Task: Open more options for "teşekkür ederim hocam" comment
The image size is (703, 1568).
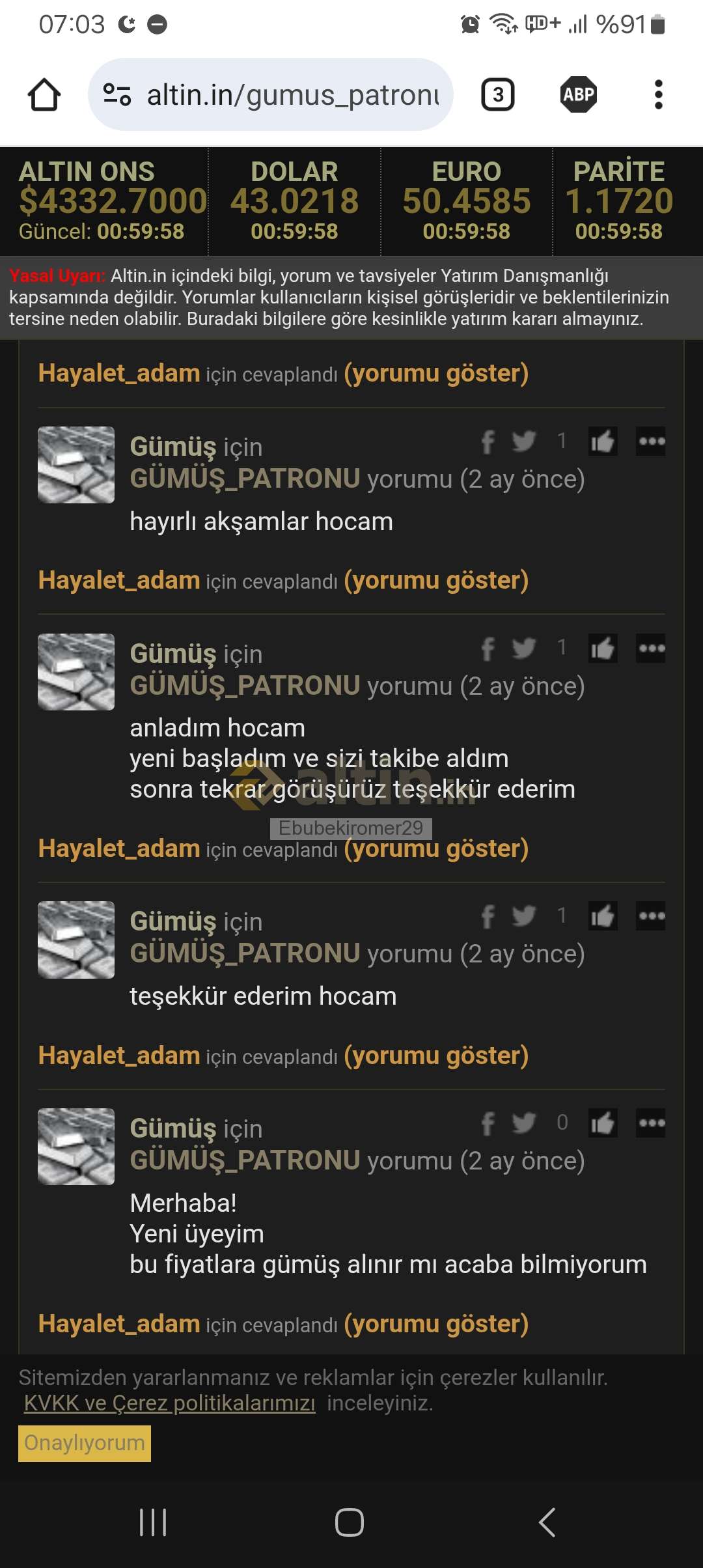Action: pos(651,916)
